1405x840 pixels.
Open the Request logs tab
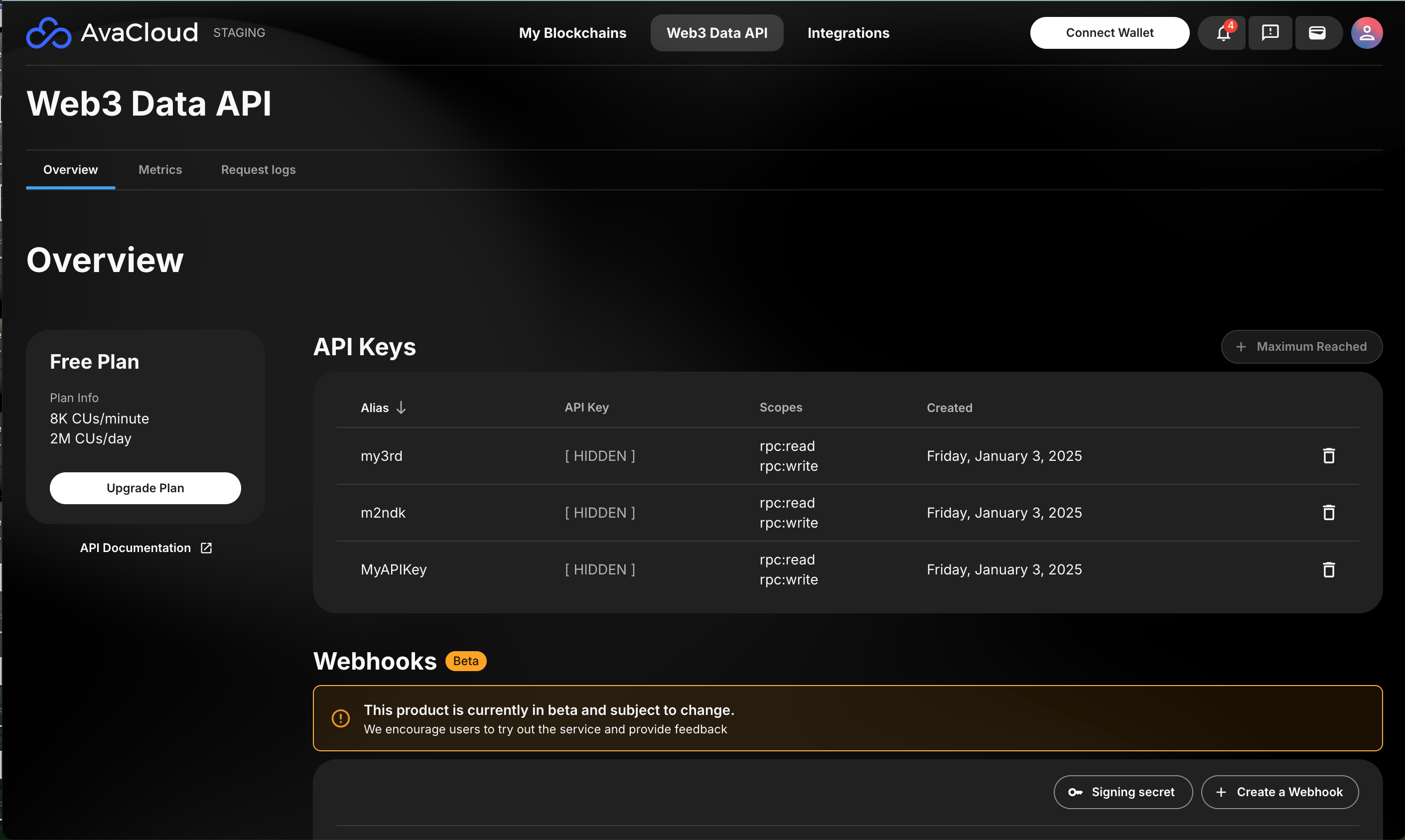258,170
